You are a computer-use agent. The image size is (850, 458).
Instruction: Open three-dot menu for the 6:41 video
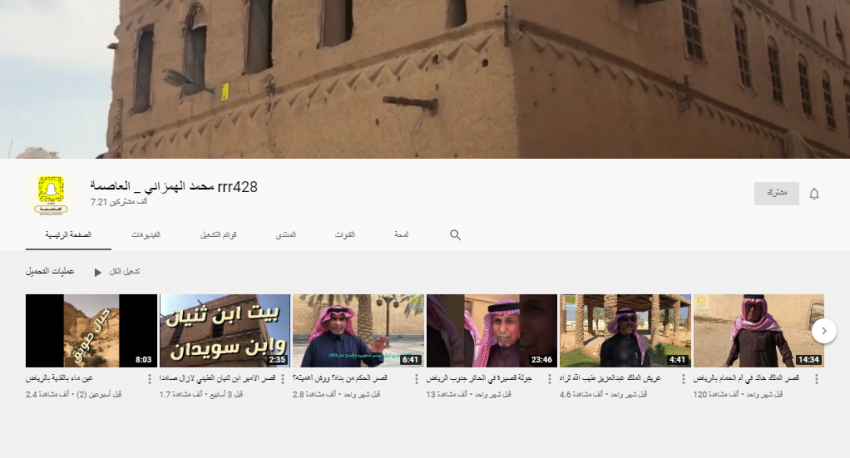click(417, 380)
